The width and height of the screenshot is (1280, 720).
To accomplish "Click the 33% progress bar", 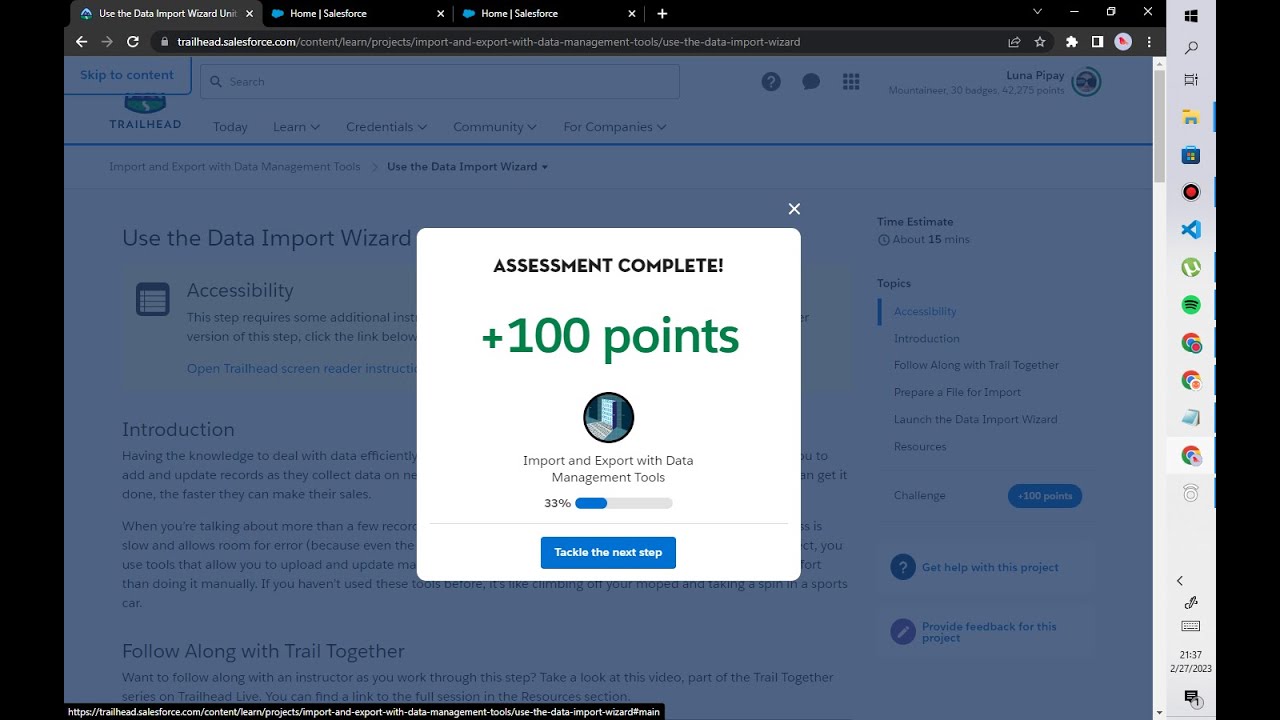I will pyautogui.click(x=623, y=503).
